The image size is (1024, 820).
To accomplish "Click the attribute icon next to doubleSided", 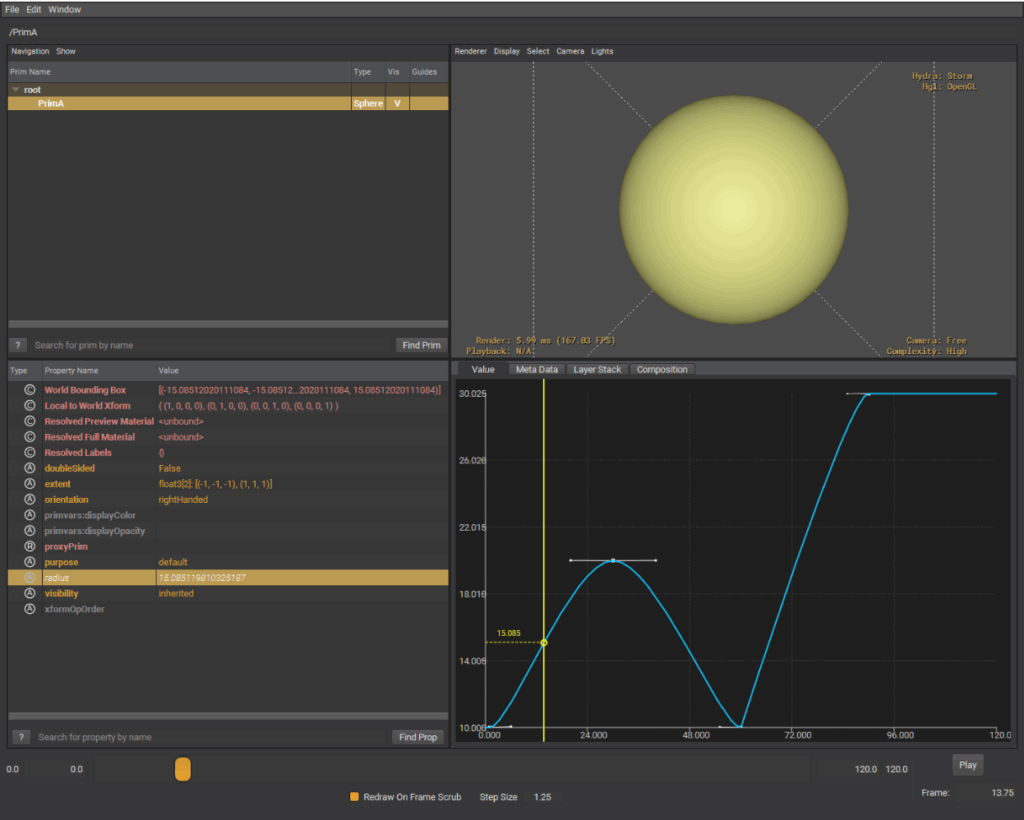I will coord(29,468).
